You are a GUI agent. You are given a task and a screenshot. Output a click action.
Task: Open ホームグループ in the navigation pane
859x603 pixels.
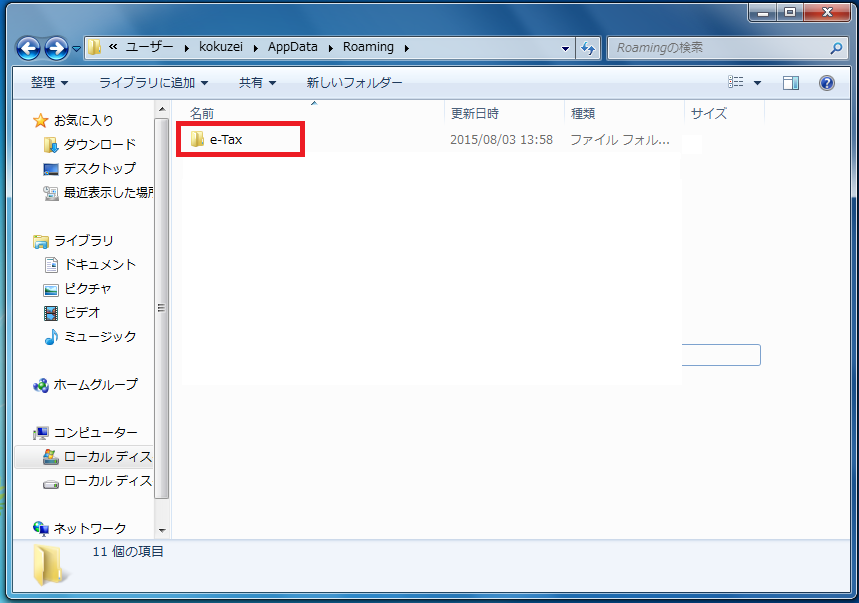(95, 385)
